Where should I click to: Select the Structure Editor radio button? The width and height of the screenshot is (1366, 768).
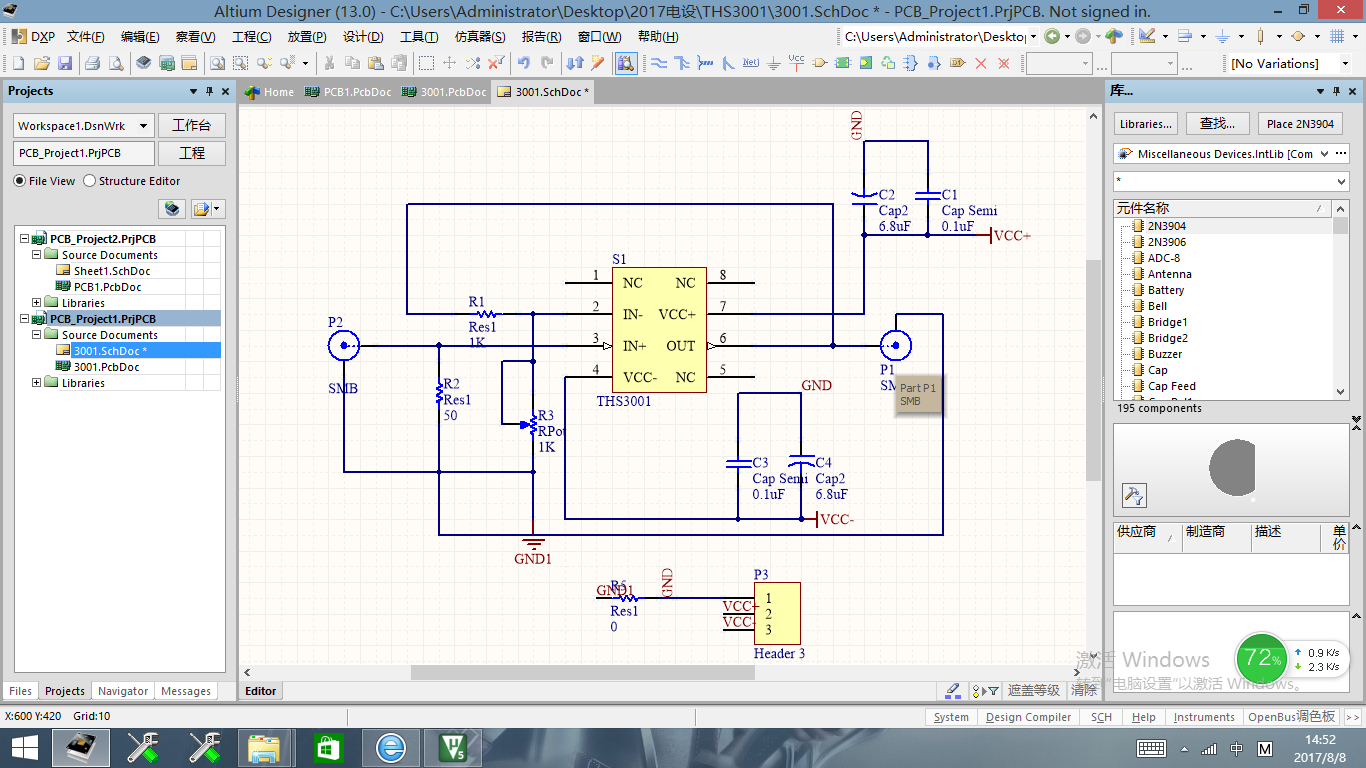coord(90,181)
